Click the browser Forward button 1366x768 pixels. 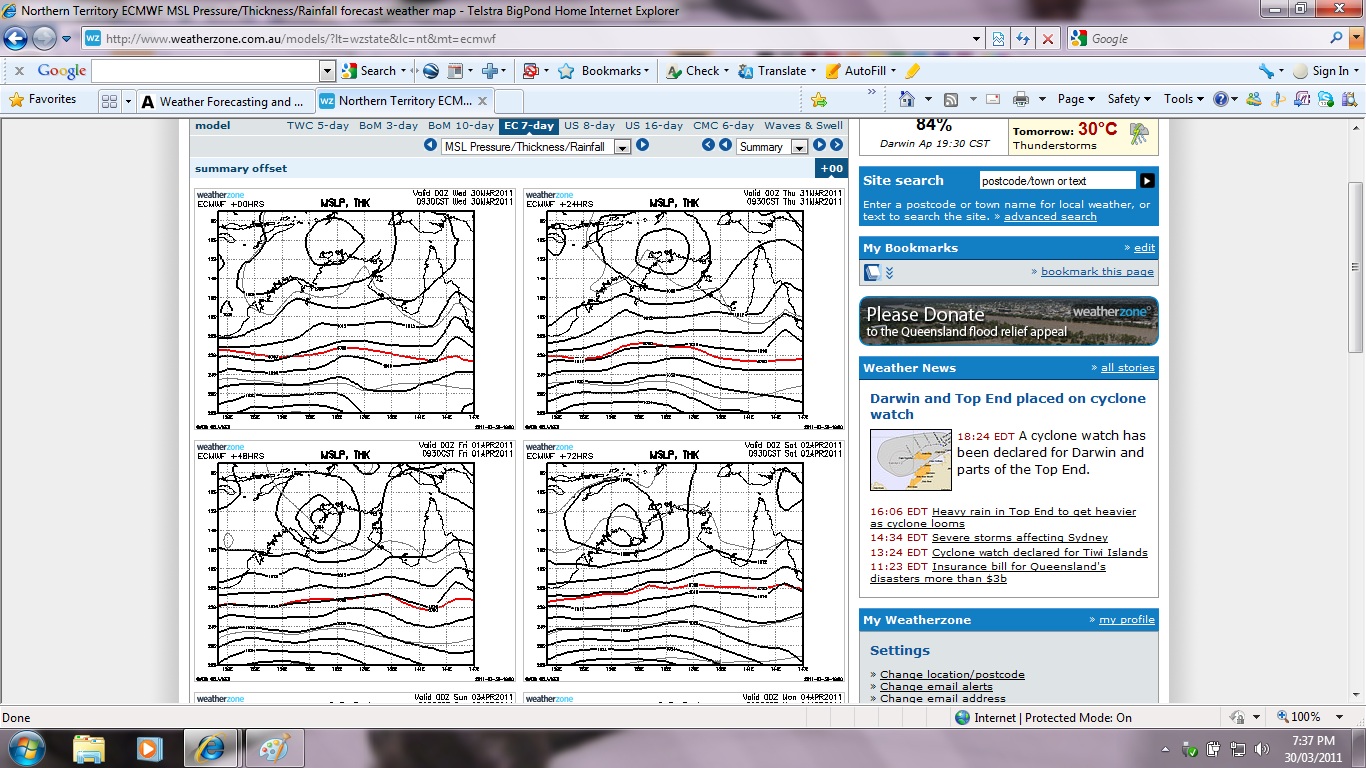pos(44,38)
